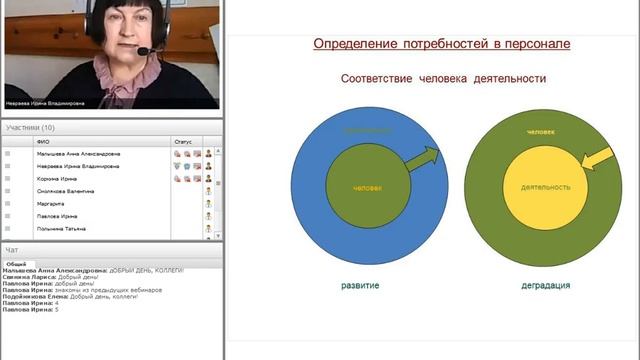Tick checkbox next to Павлова Ирина in list

[7, 216]
